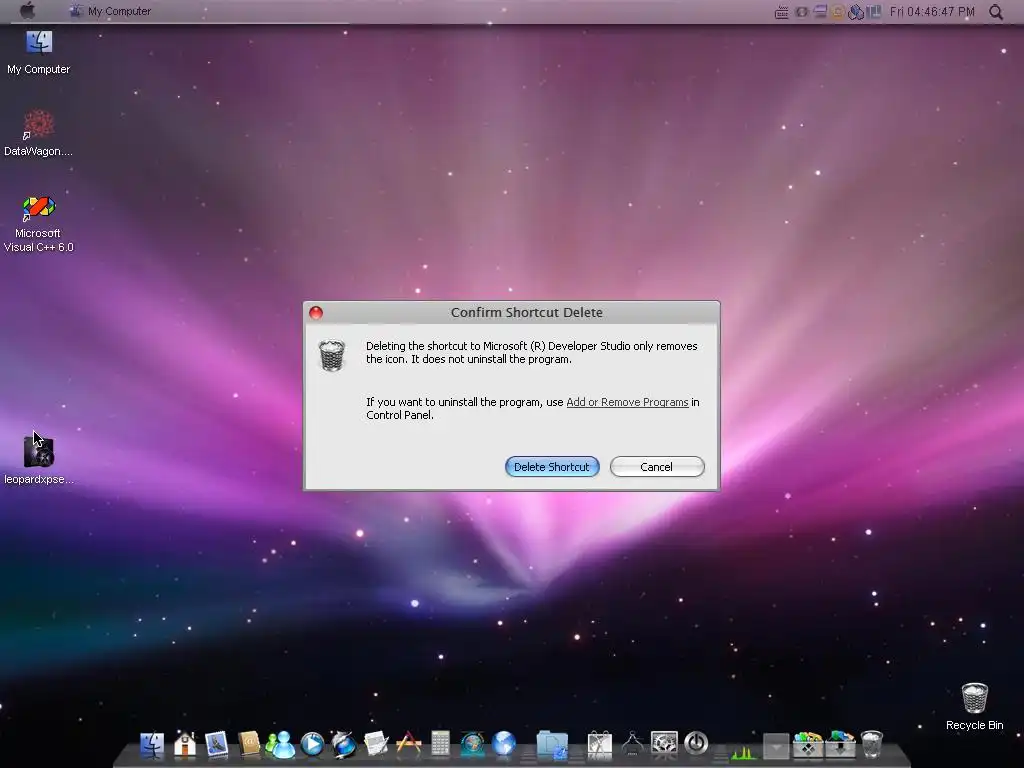Click the Delete Shortcut button
Image resolution: width=1024 pixels, height=768 pixels.
(x=552, y=467)
